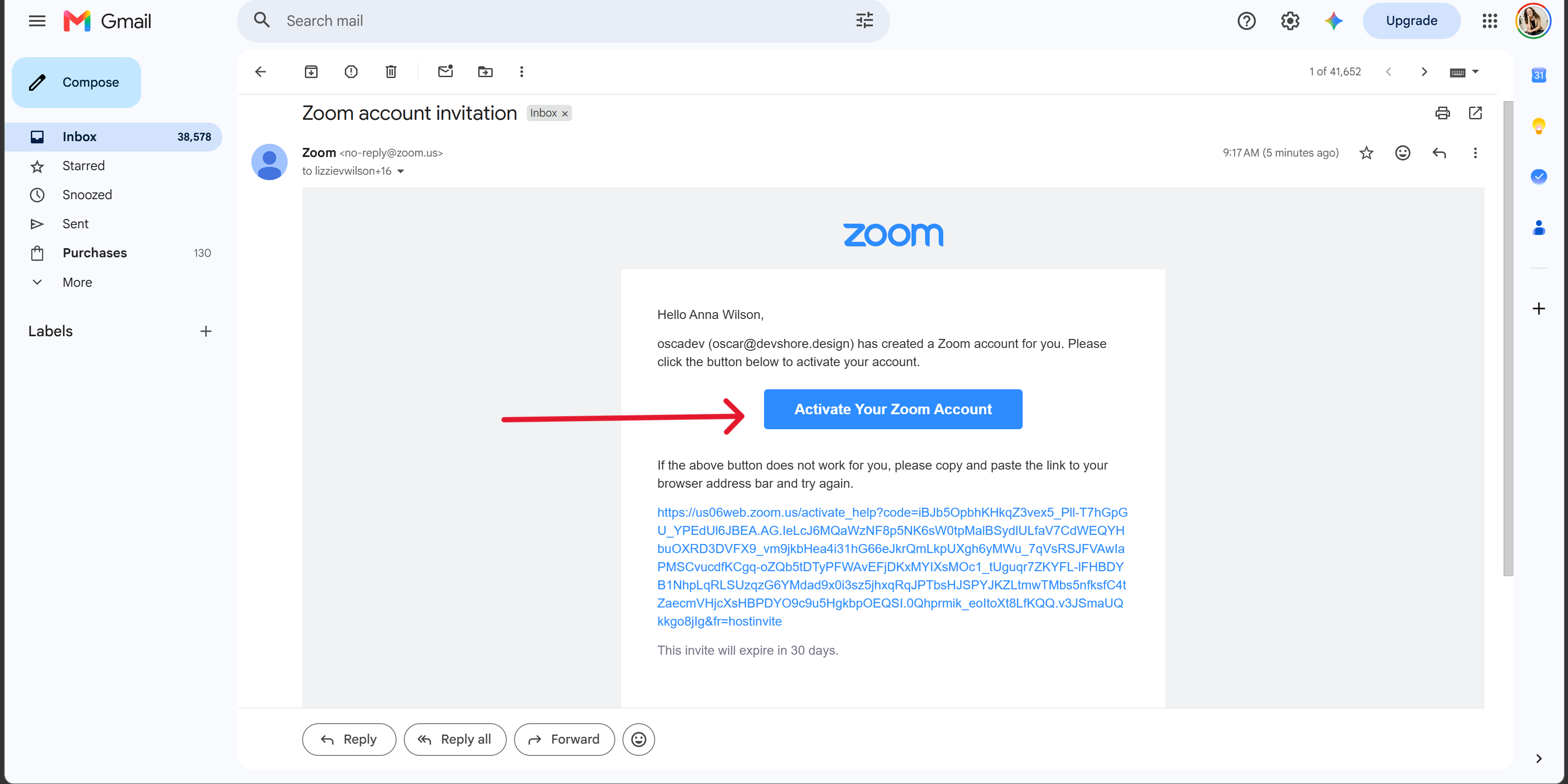Viewport: 1568px width, 784px height.
Task: Delete the email with the trash icon
Action: [391, 72]
